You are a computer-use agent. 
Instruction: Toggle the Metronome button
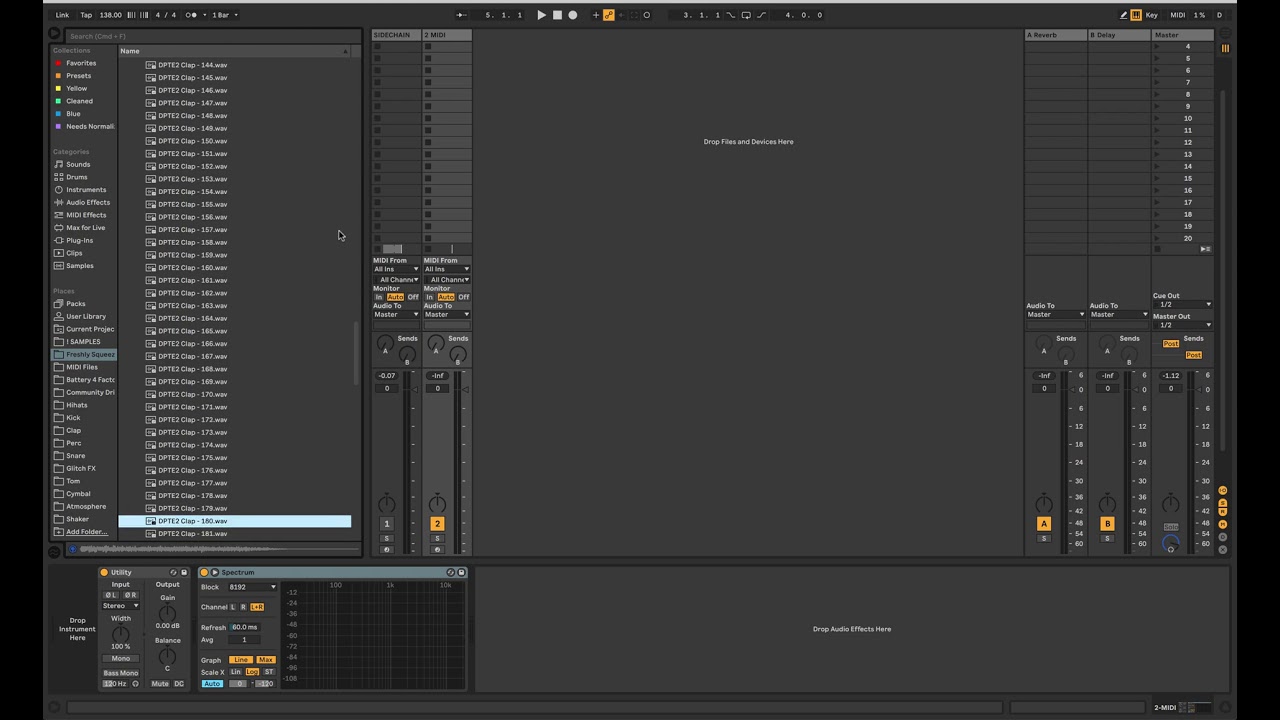(x=192, y=15)
